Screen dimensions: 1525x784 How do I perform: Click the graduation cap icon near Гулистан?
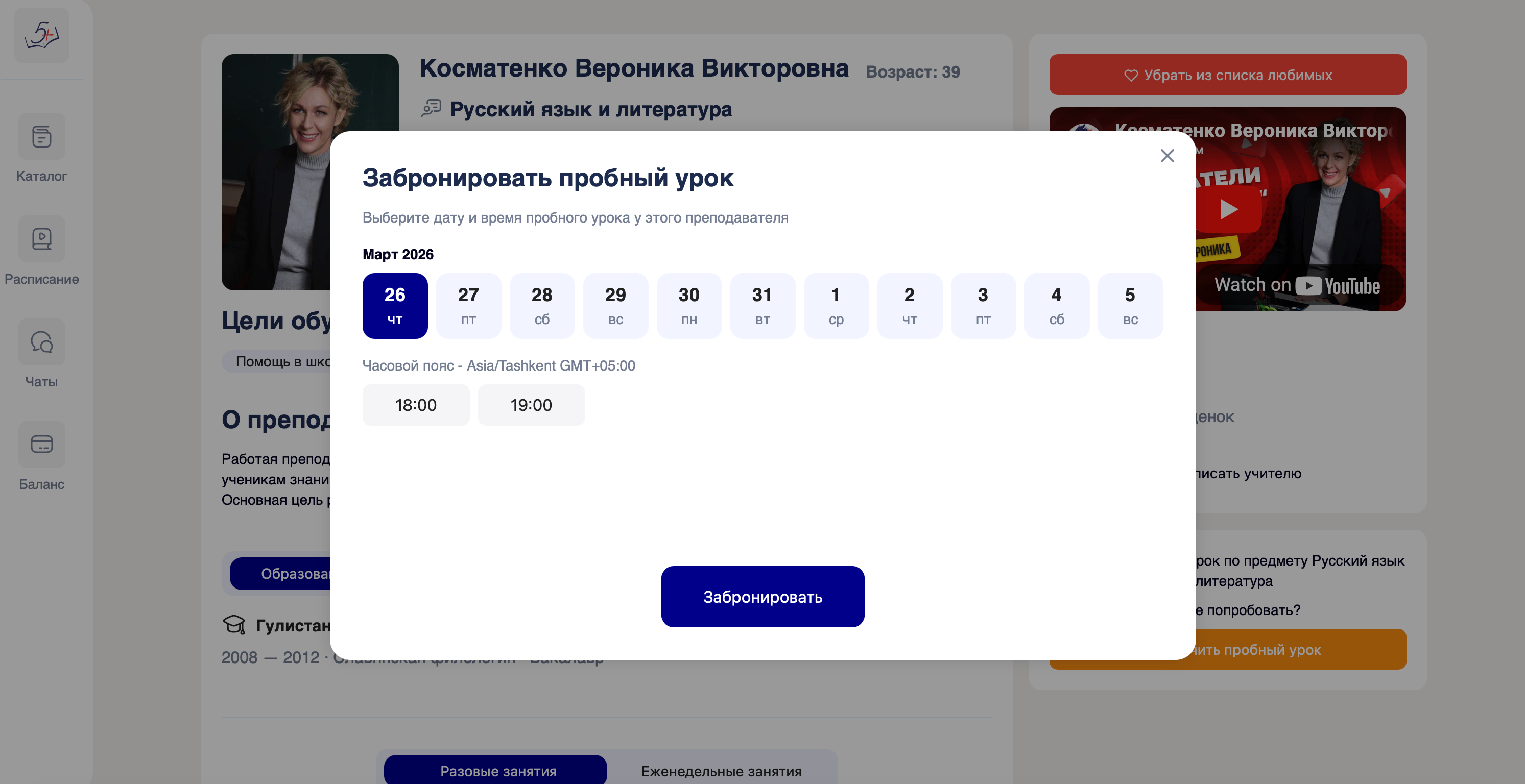pyautogui.click(x=234, y=624)
